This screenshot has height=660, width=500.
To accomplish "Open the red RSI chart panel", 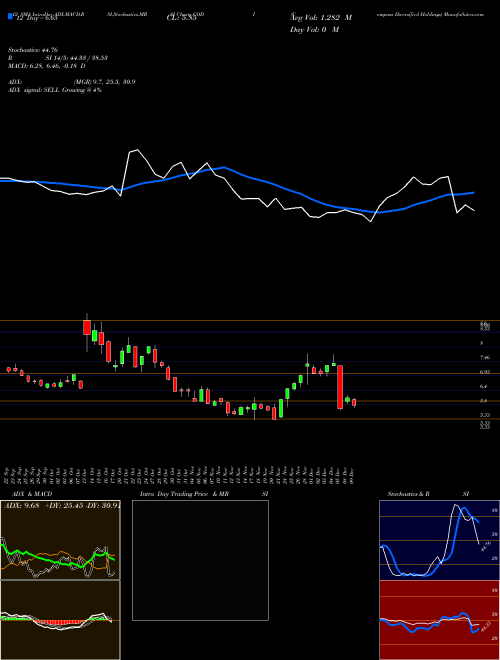I will [x=439, y=620].
